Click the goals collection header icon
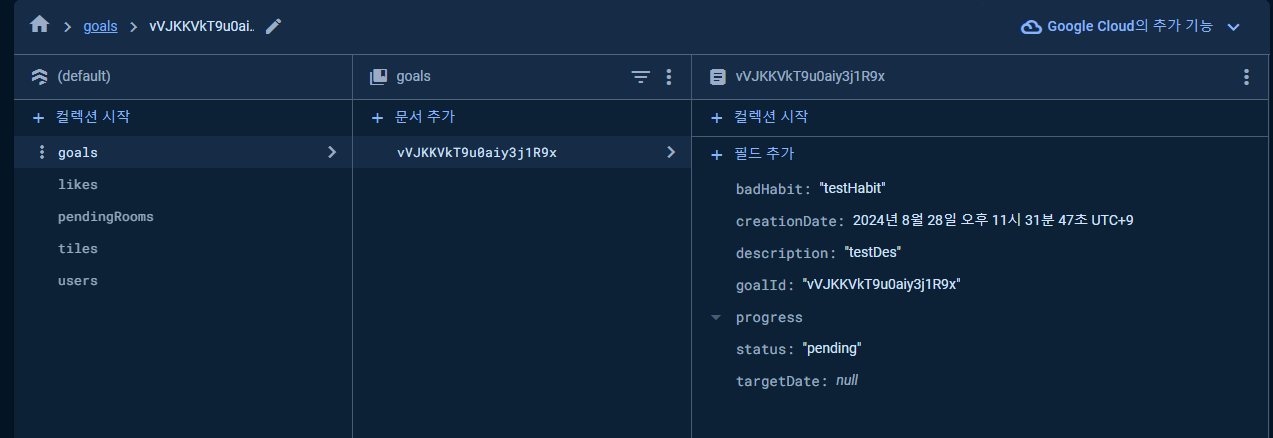Viewport: 1273px width, 438px height. click(378, 76)
